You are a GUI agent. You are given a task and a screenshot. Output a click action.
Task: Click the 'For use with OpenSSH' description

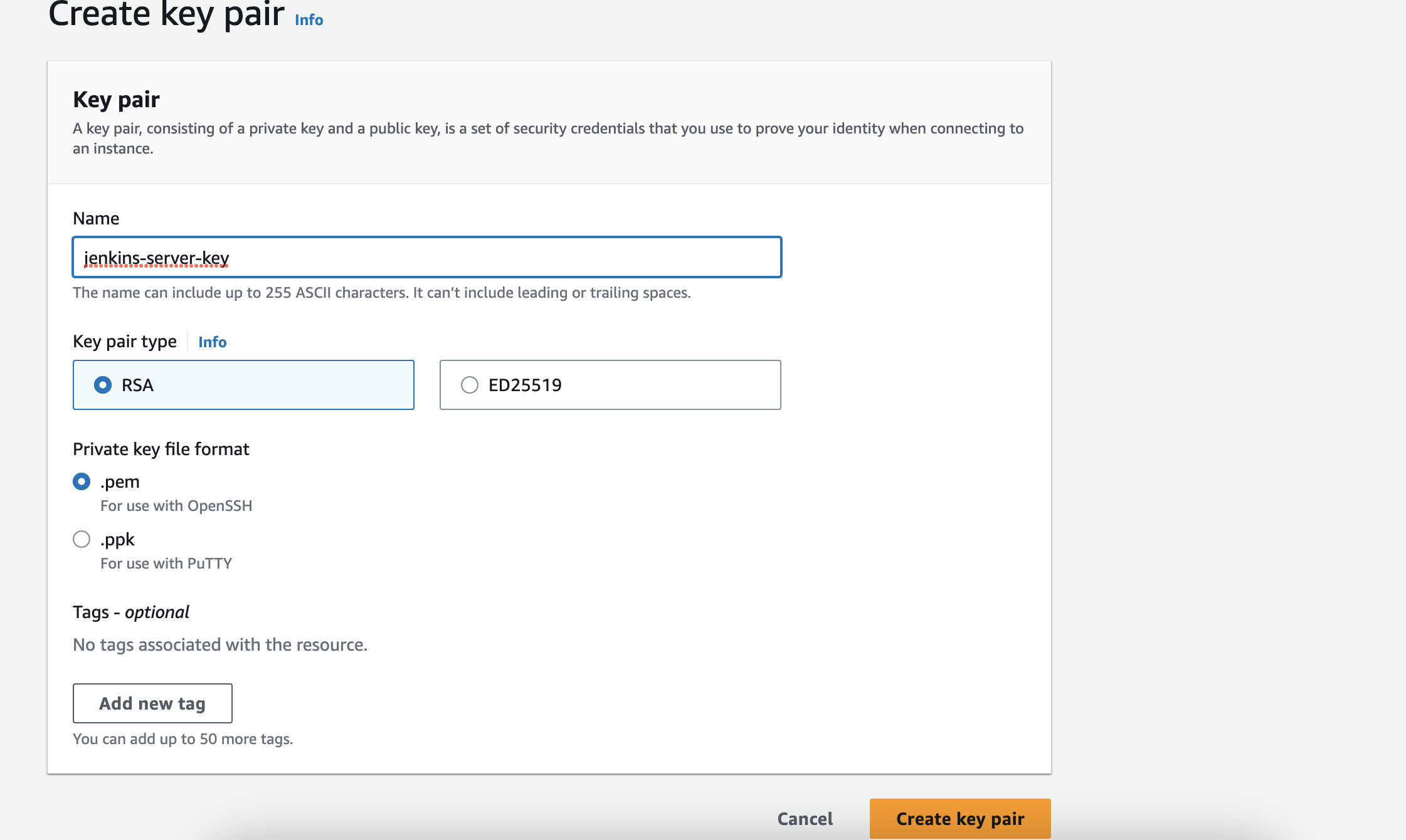176,506
